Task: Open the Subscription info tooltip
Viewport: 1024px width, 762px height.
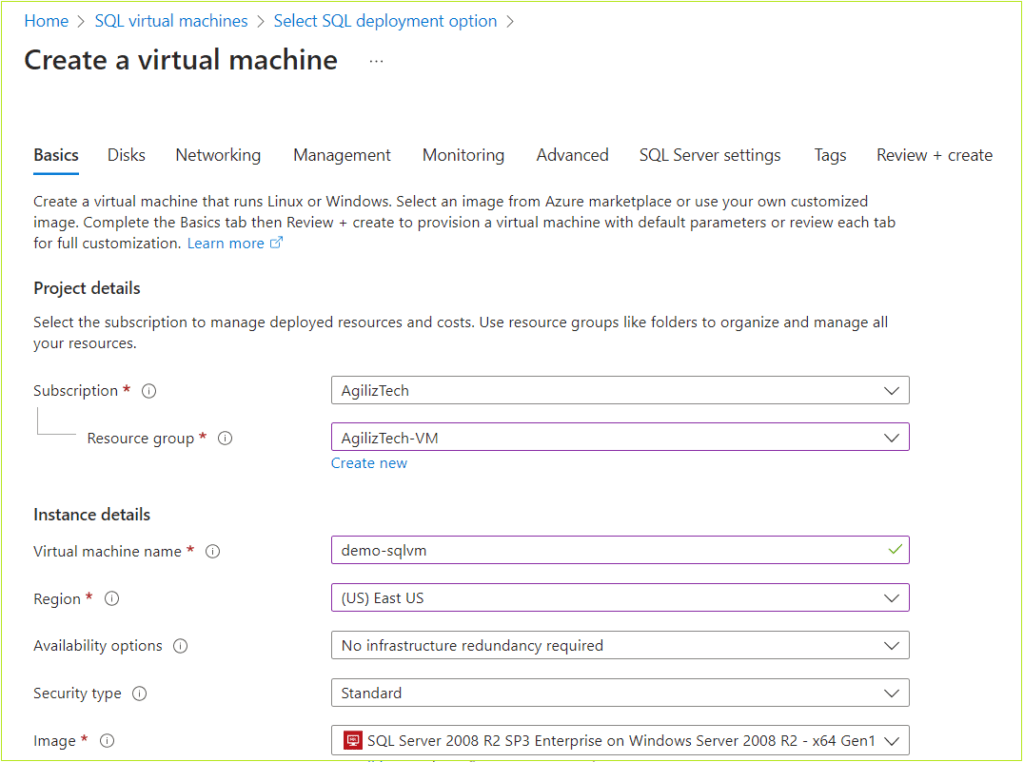Action: (148, 390)
